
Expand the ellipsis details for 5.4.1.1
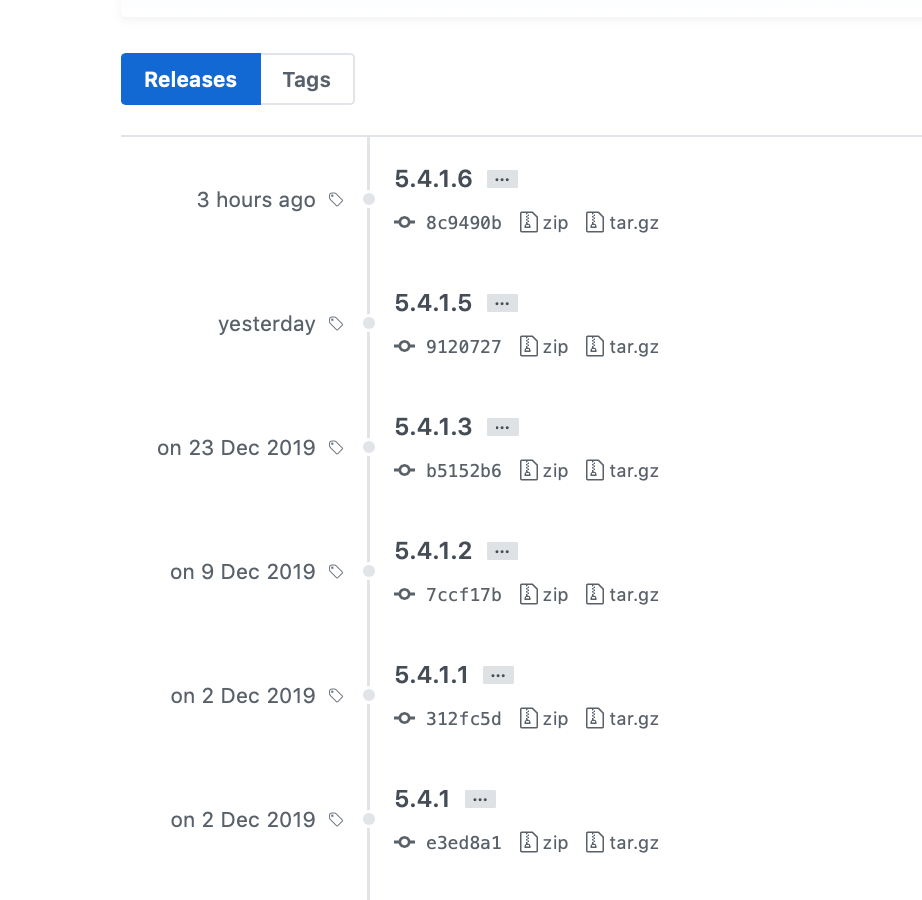click(x=498, y=675)
